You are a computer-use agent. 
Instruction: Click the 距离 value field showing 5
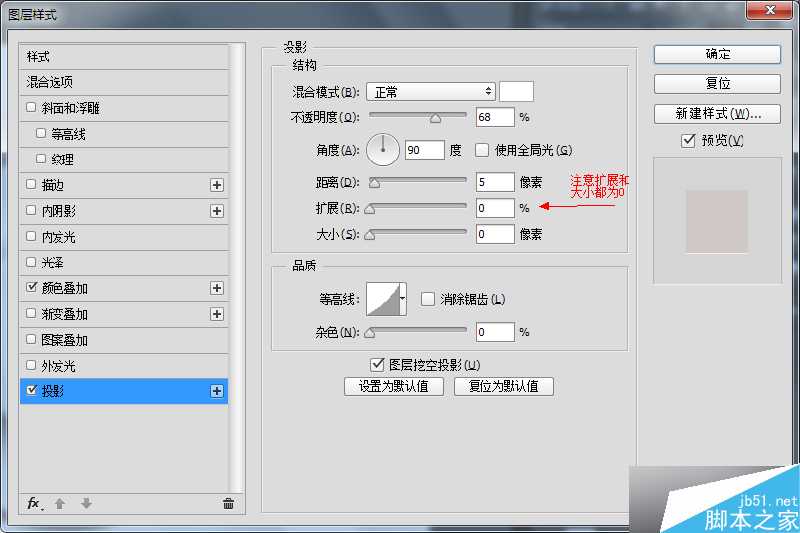(x=495, y=182)
